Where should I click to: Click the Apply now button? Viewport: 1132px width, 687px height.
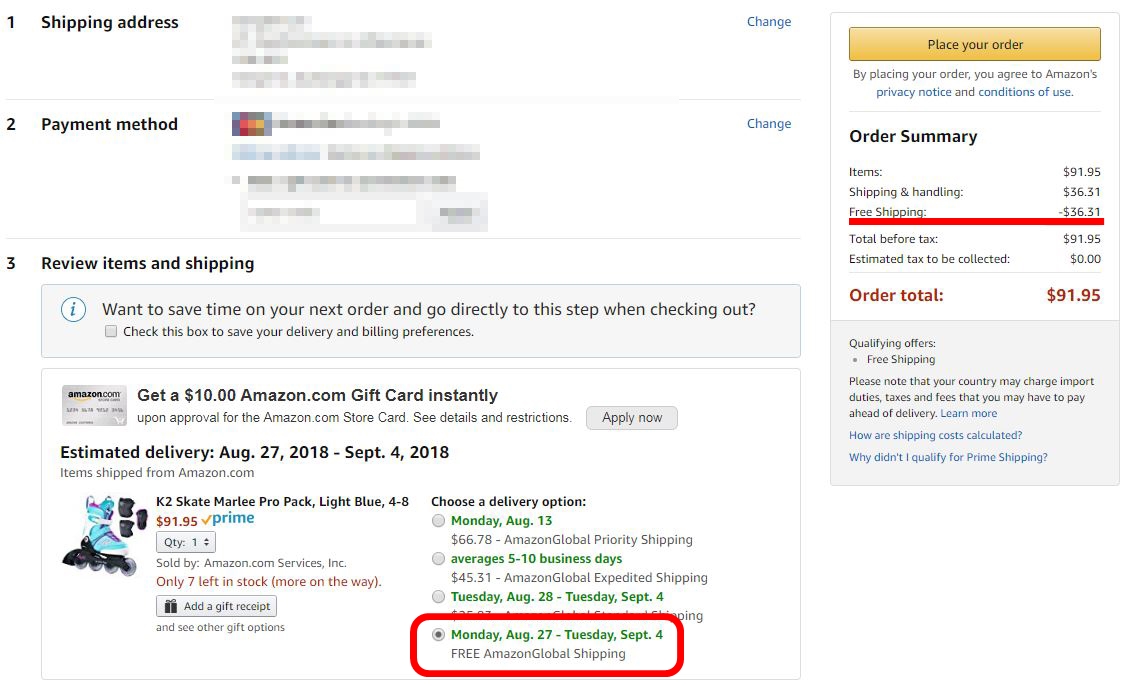(x=632, y=418)
